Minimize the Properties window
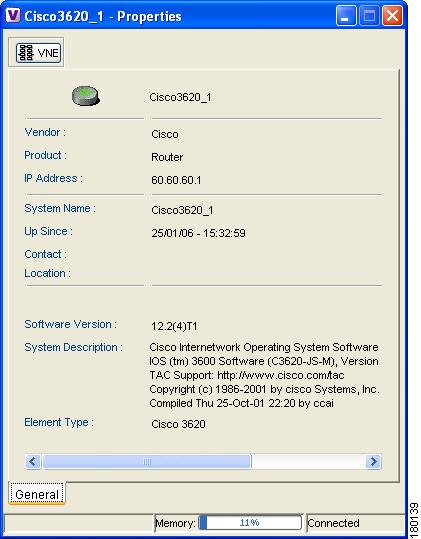 click(346, 16)
